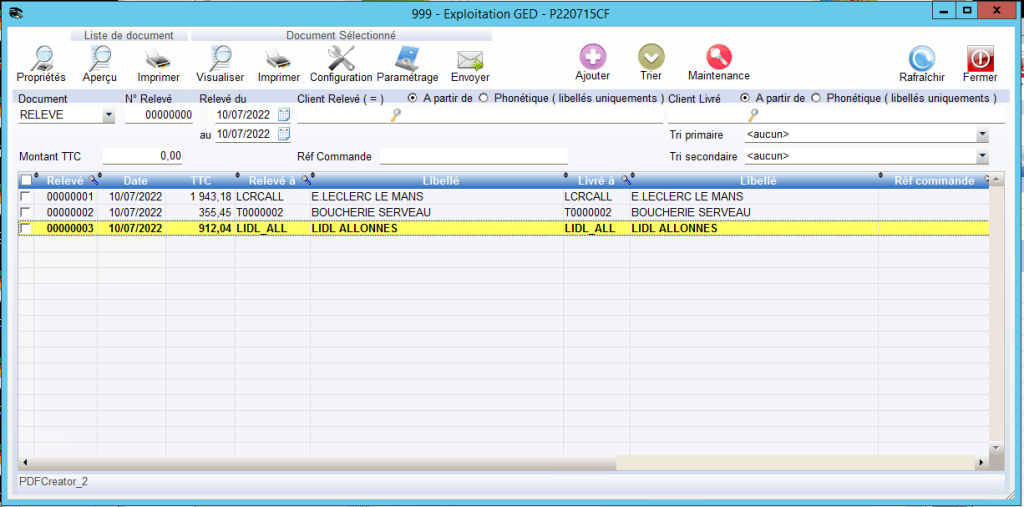Click the Rafraîchir refresh icon
Image resolution: width=1024 pixels, height=507 pixels.
click(x=921, y=60)
